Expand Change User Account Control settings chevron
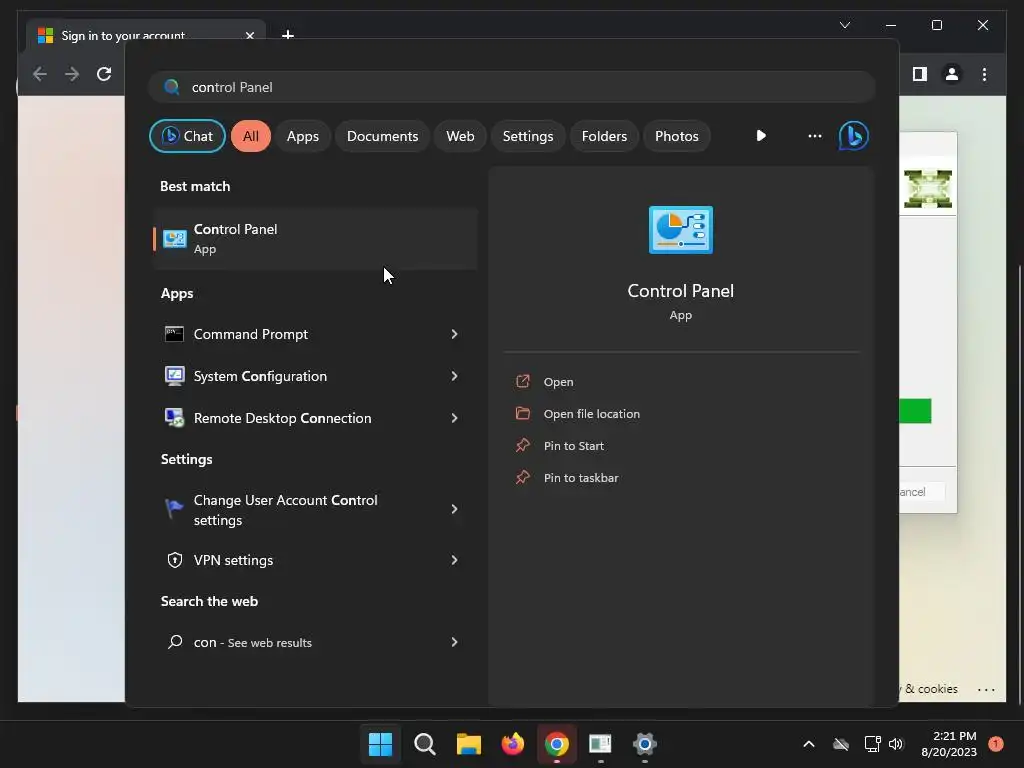The image size is (1024, 768). pyautogui.click(x=455, y=509)
